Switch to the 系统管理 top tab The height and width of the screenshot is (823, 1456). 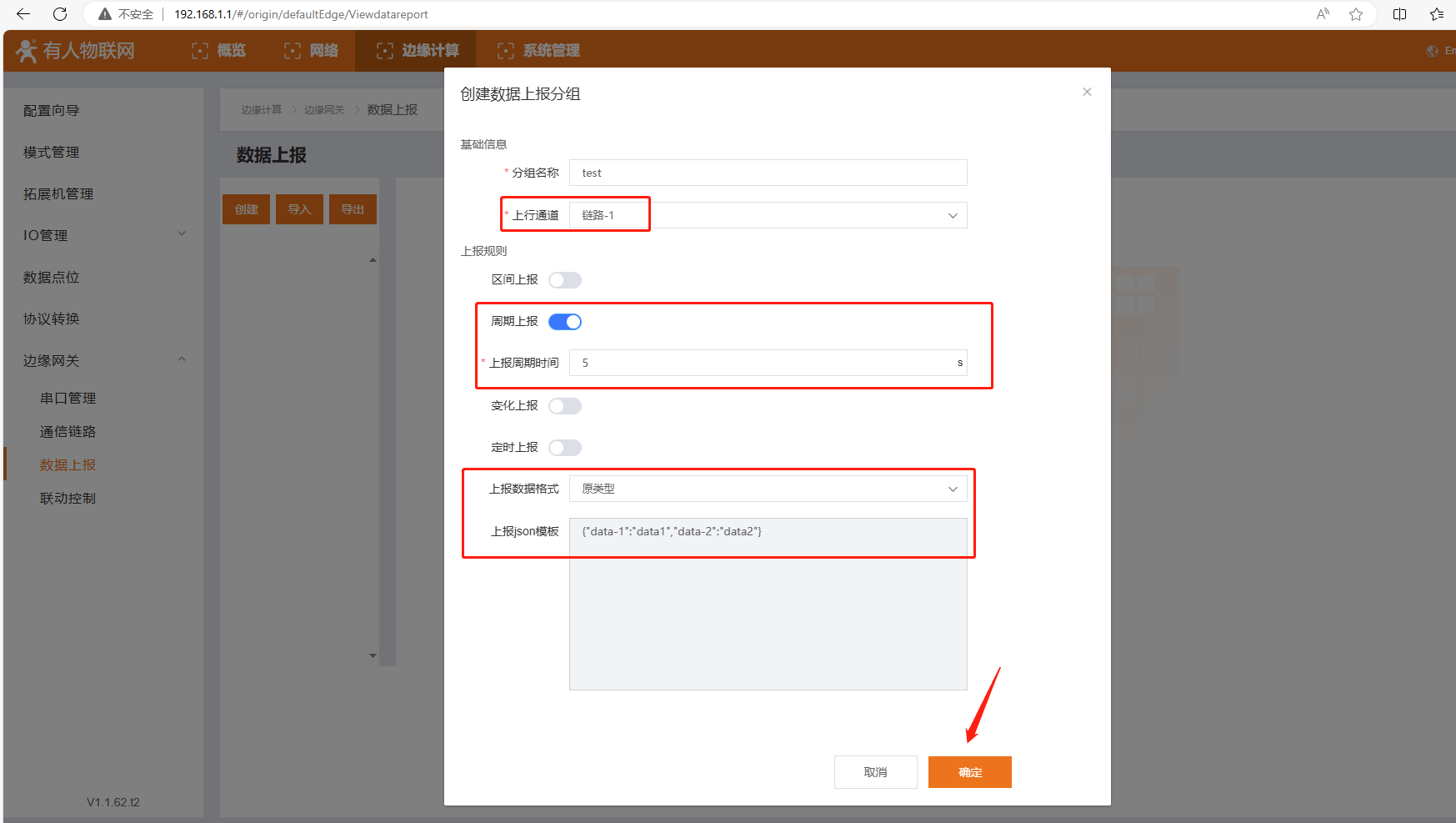coord(539,51)
